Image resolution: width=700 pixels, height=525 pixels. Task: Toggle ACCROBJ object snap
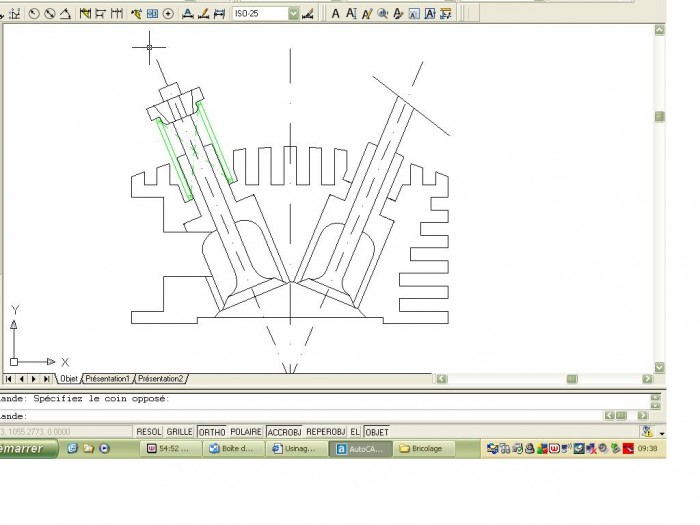pyautogui.click(x=284, y=432)
